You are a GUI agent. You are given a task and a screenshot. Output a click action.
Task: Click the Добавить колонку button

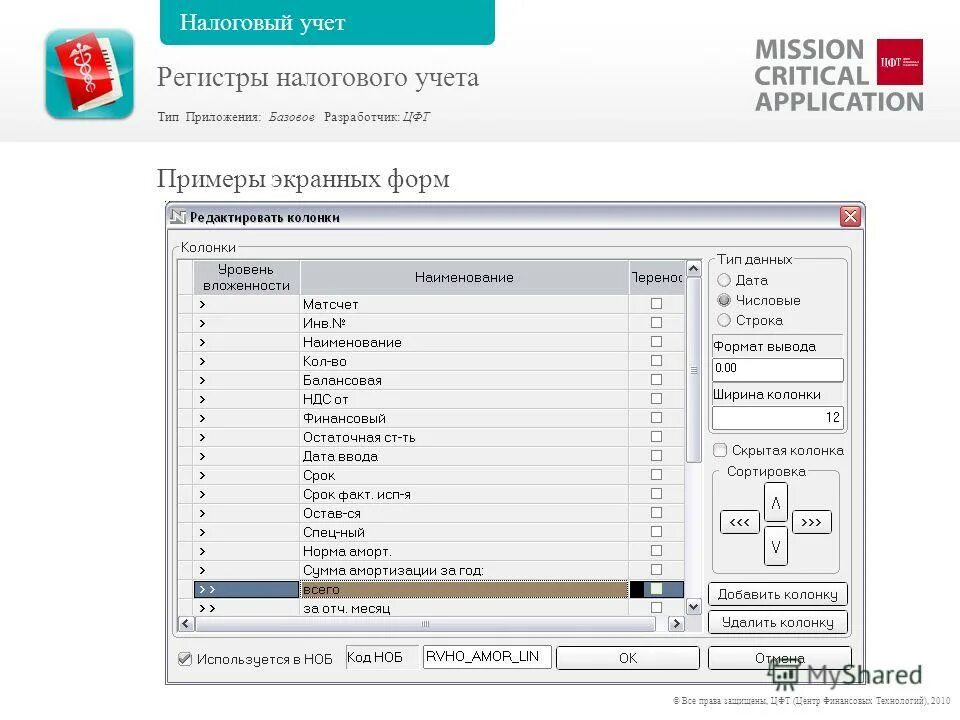click(x=778, y=593)
